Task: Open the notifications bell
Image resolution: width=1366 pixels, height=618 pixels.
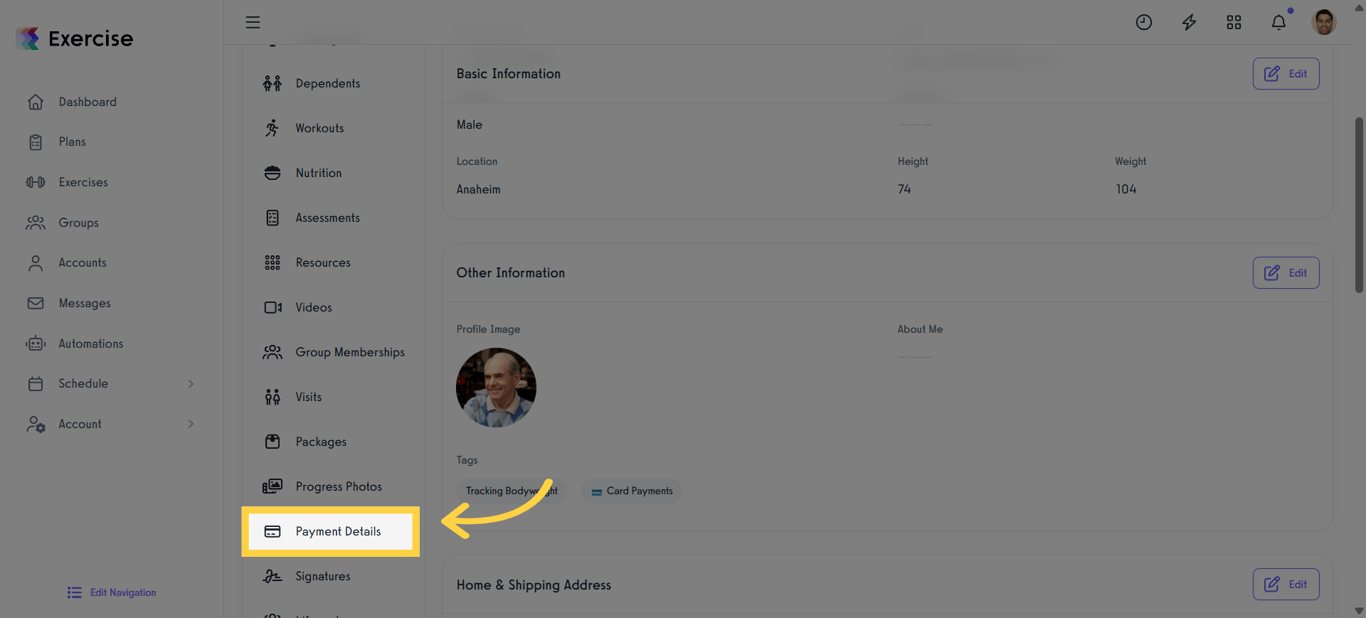Action: [1279, 22]
